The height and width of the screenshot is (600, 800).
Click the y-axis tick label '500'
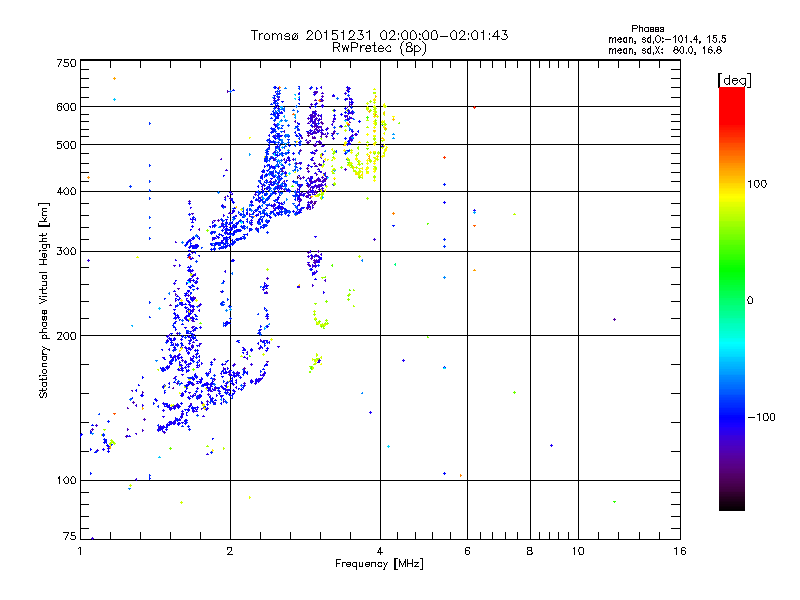coord(66,145)
